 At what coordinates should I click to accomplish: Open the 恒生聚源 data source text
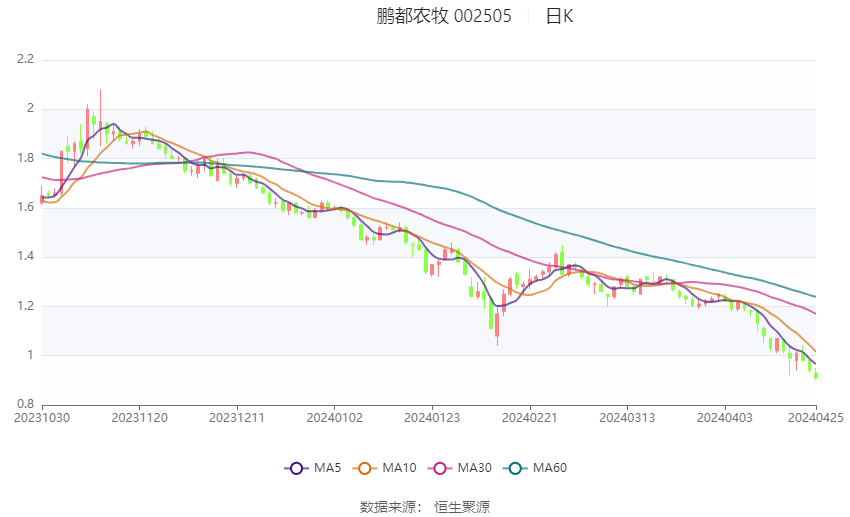(462, 507)
